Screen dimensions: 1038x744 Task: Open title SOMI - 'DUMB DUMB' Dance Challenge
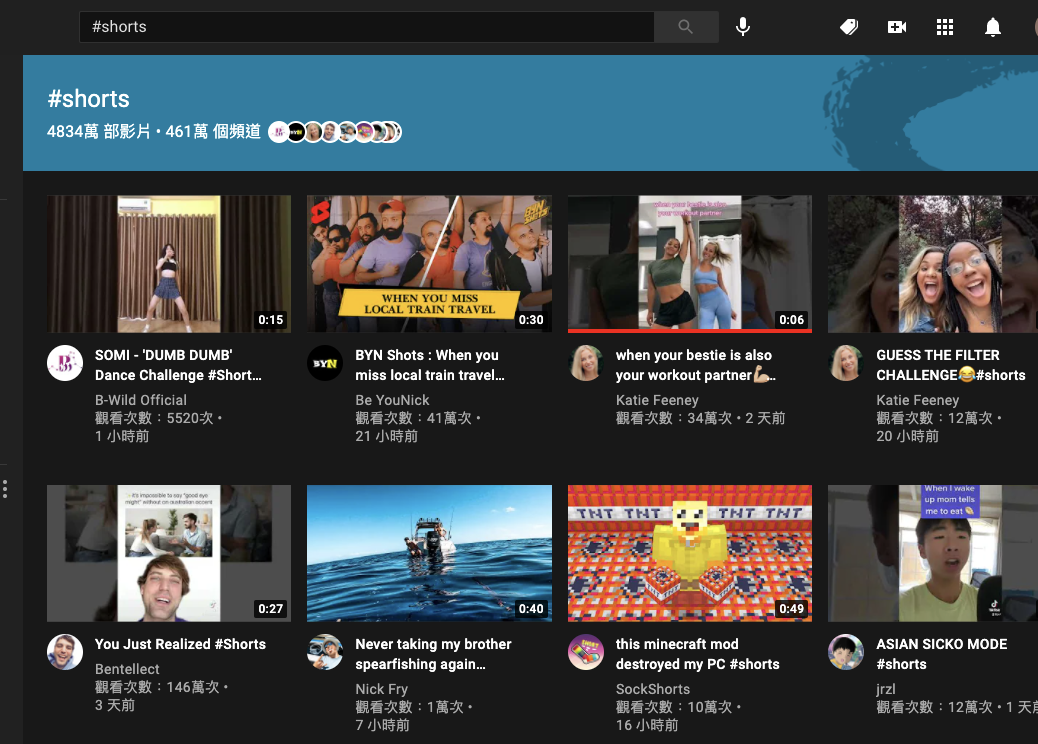click(178, 365)
